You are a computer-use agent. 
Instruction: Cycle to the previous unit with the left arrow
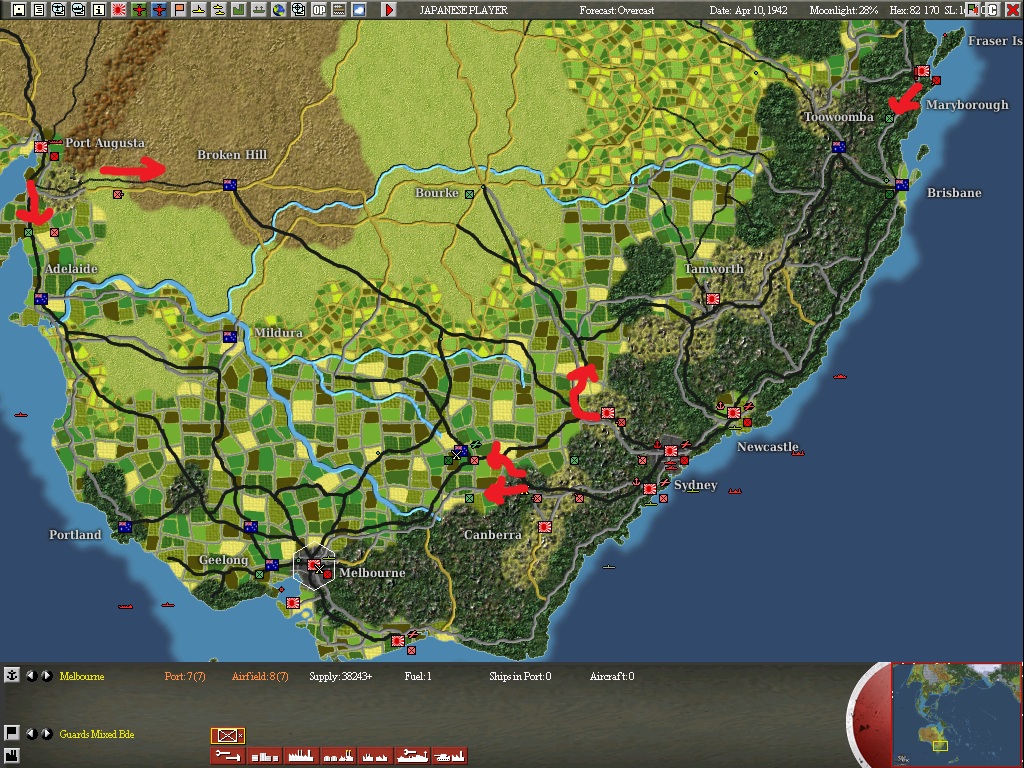click(32, 733)
